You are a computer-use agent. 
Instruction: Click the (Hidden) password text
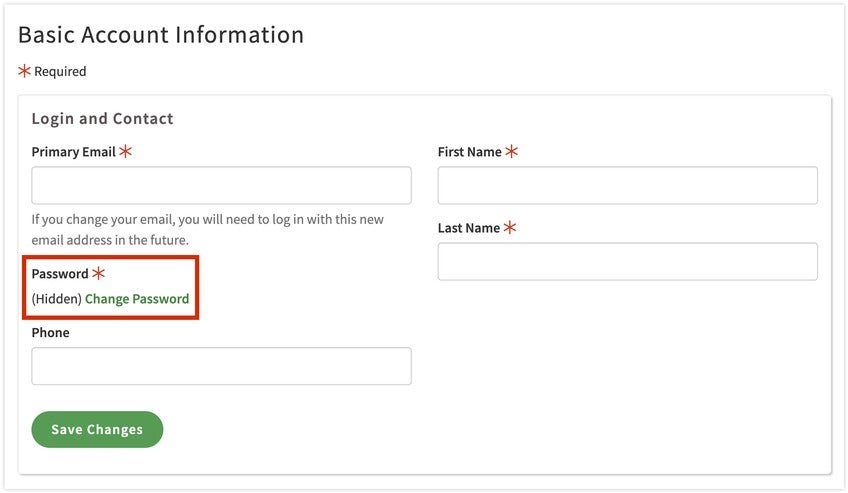point(56,299)
